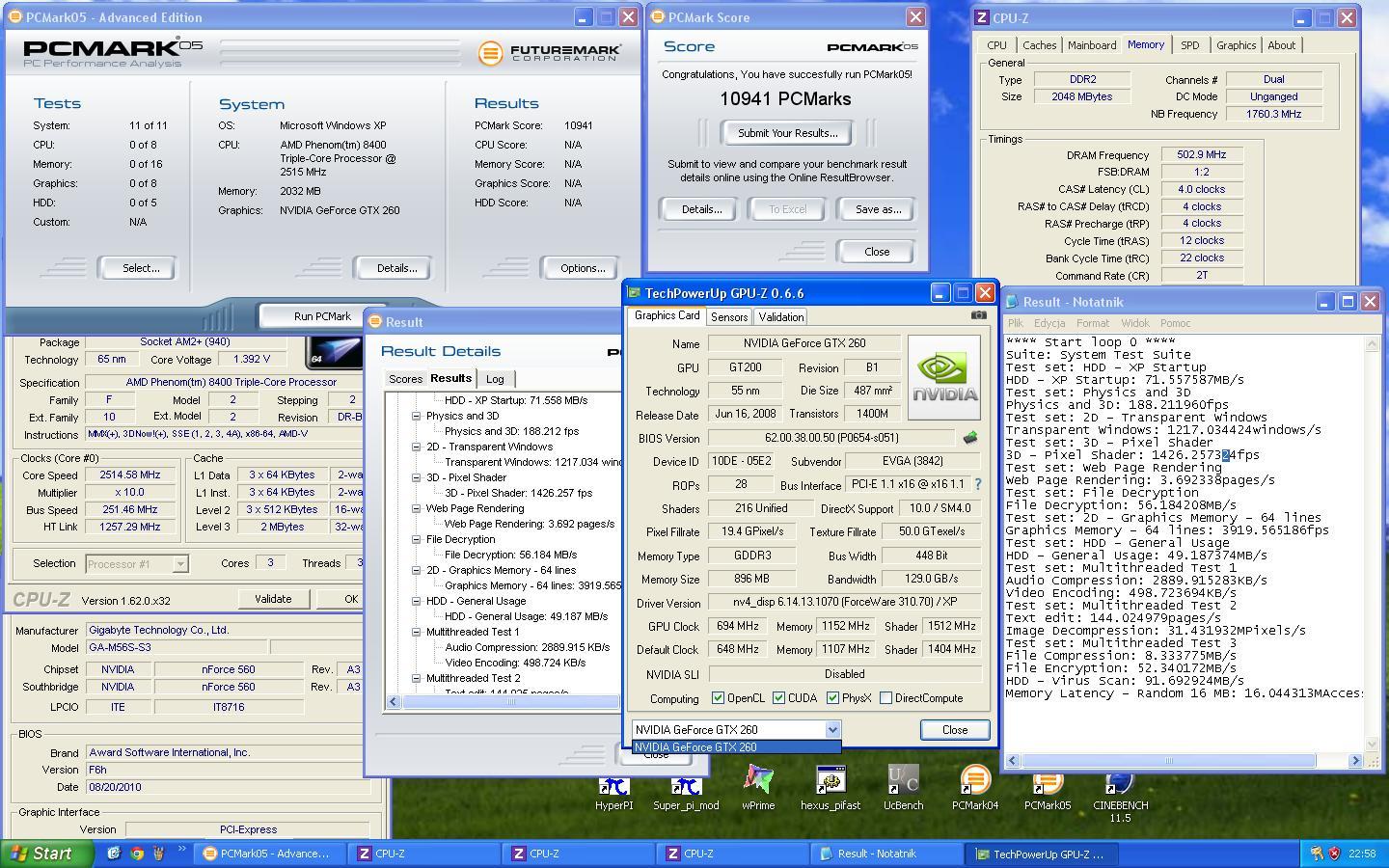Open the UcBench desktop shortcut
This screenshot has height=868, width=1389.
(903, 787)
